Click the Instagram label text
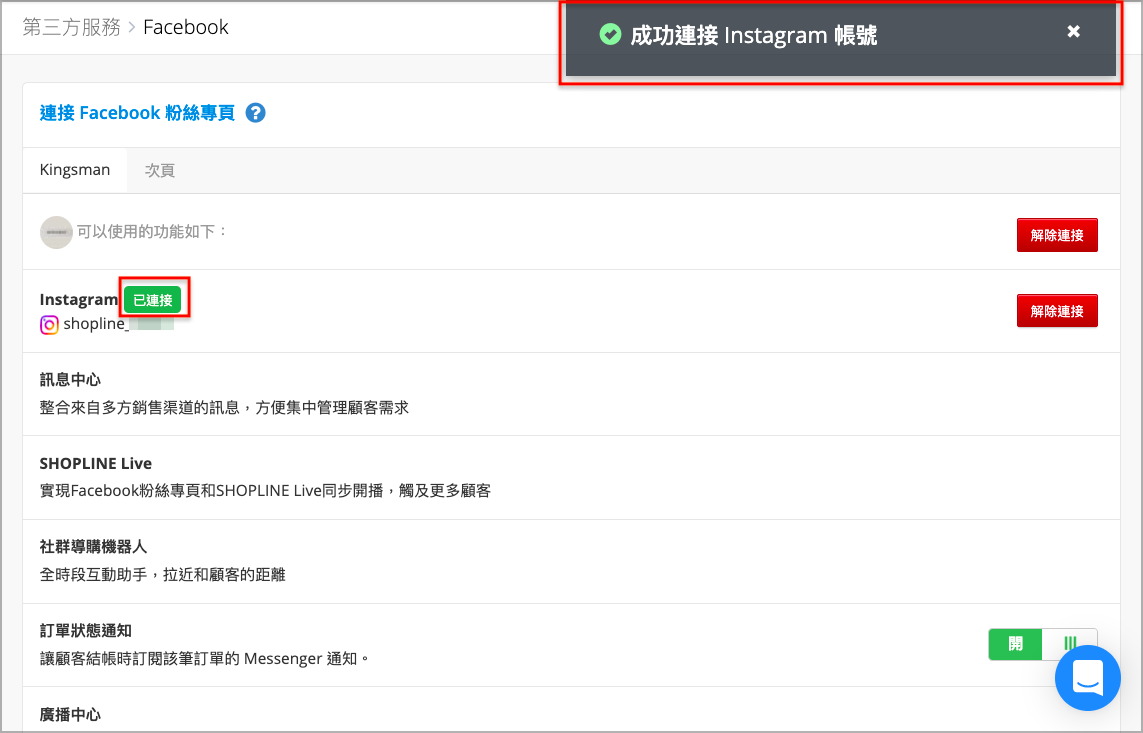Screen dimensions: 1143x733 tap(79, 299)
